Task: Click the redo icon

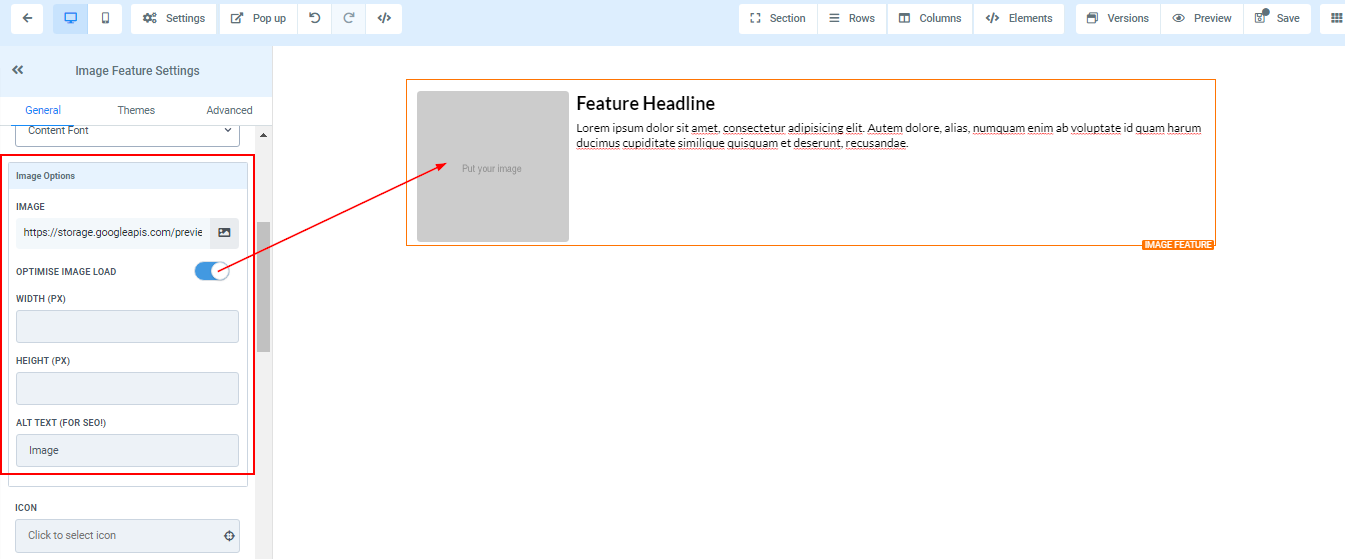Action: [x=349, y=18]
